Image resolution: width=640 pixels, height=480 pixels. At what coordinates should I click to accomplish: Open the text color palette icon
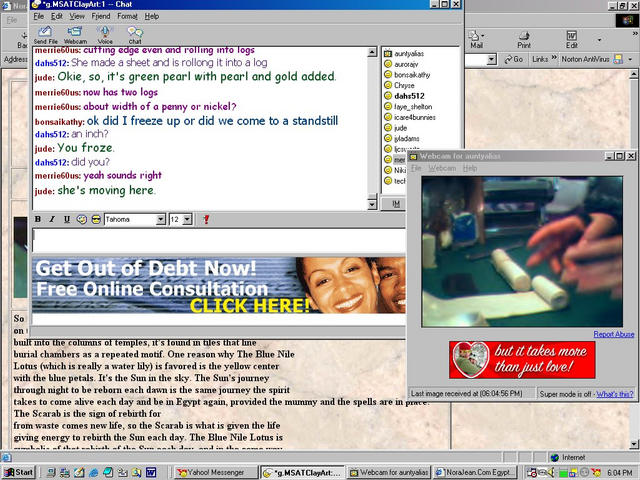(x=82, y=219)
